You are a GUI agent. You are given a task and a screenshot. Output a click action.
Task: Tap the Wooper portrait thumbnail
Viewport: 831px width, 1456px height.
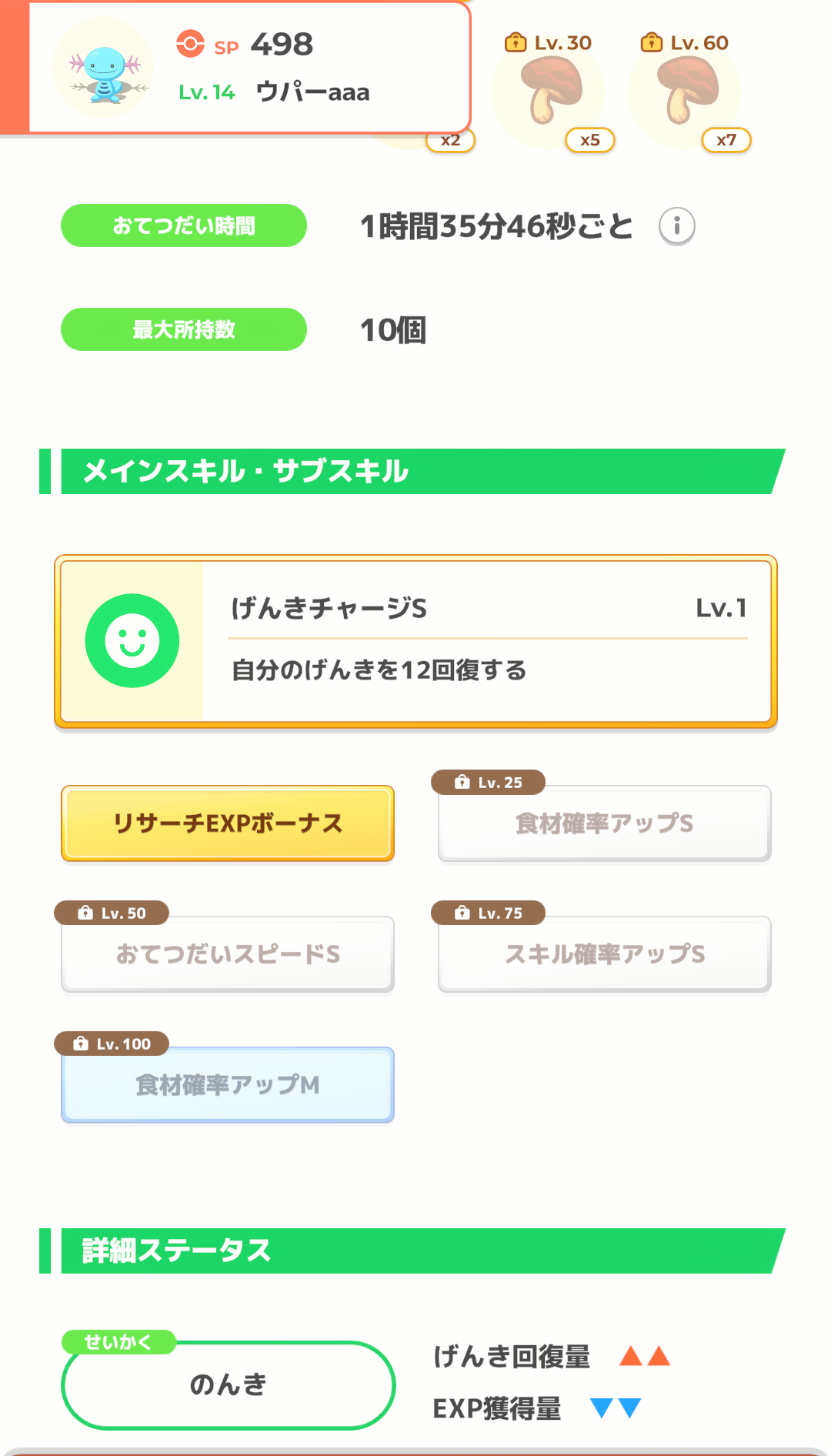[103, 68]
